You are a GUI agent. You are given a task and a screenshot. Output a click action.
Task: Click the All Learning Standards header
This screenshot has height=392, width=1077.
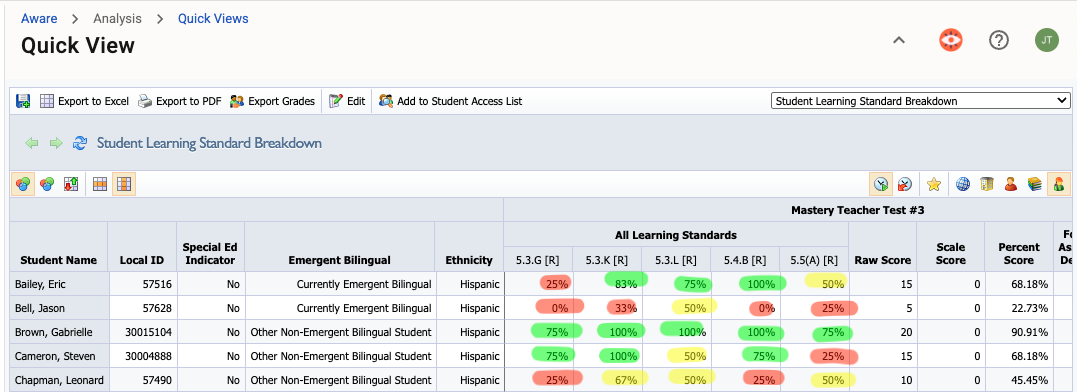[x=676, y=235]
